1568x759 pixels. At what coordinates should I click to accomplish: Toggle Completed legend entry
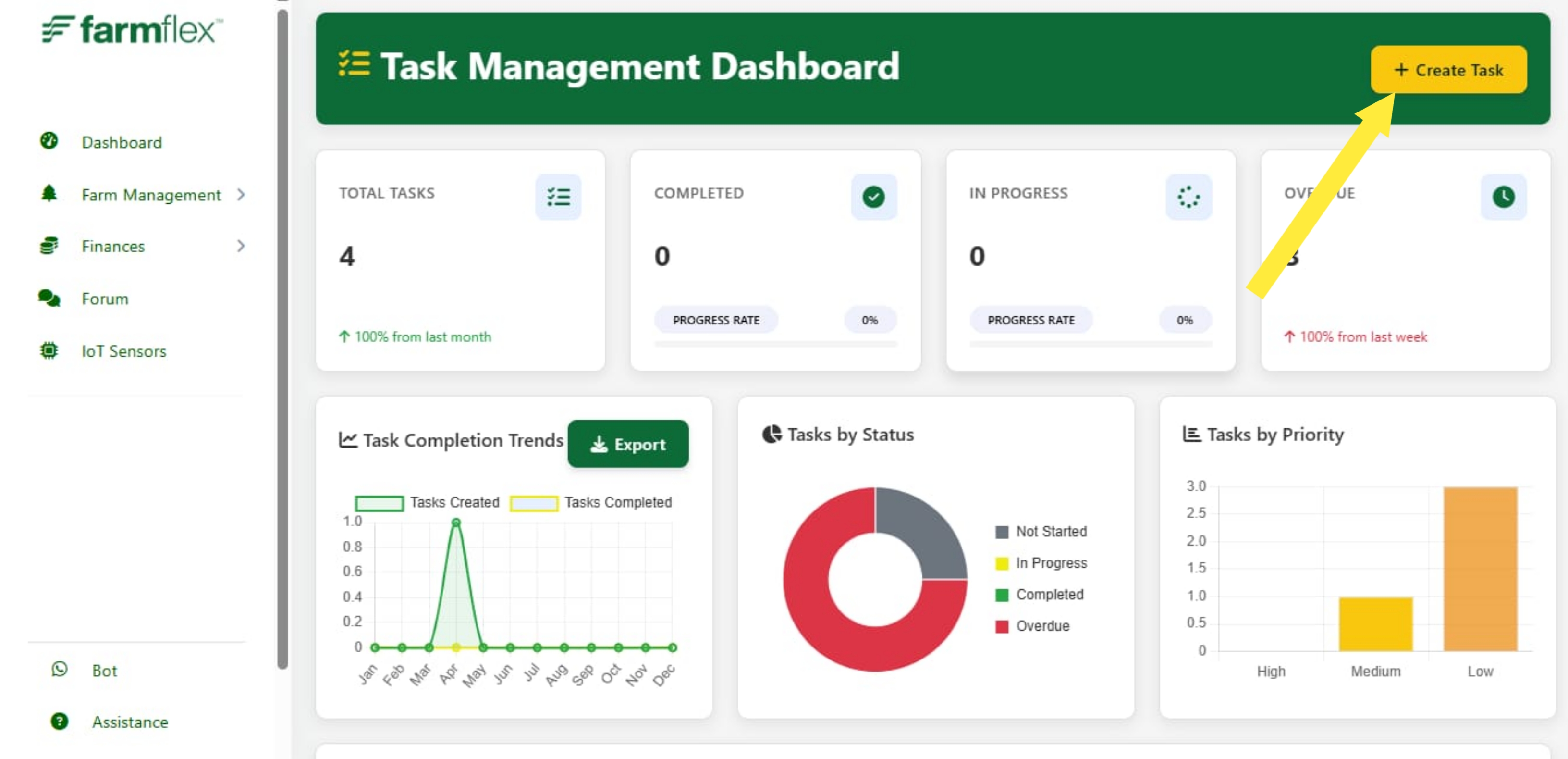pyautogui.click(x=1039, y=594)
